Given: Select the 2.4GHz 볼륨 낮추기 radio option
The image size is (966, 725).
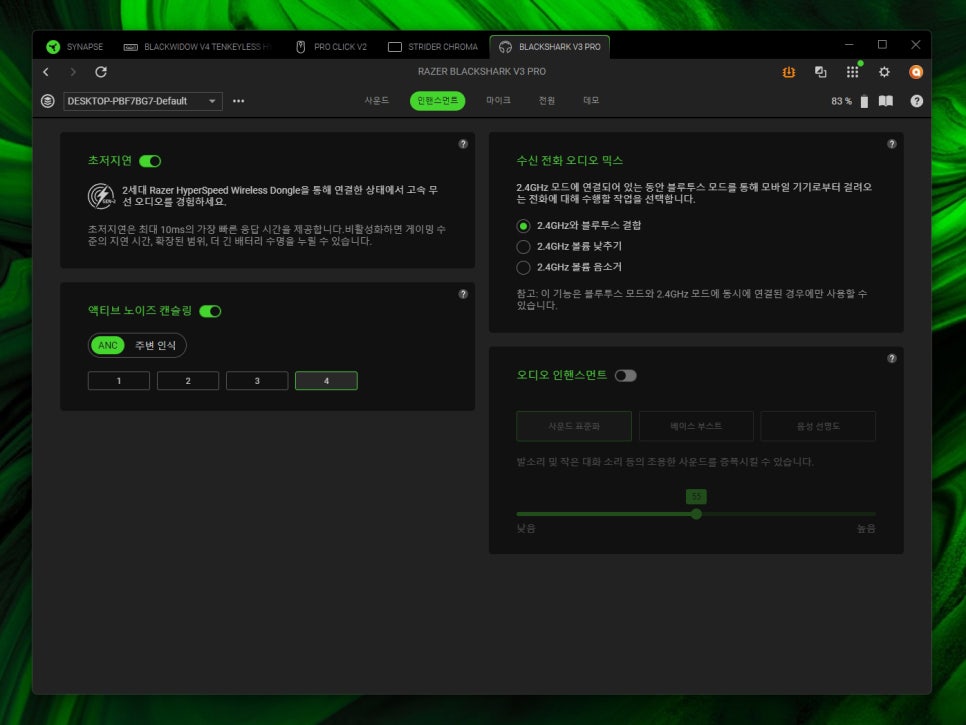Looking at the screenshot, I should [523, 246].
